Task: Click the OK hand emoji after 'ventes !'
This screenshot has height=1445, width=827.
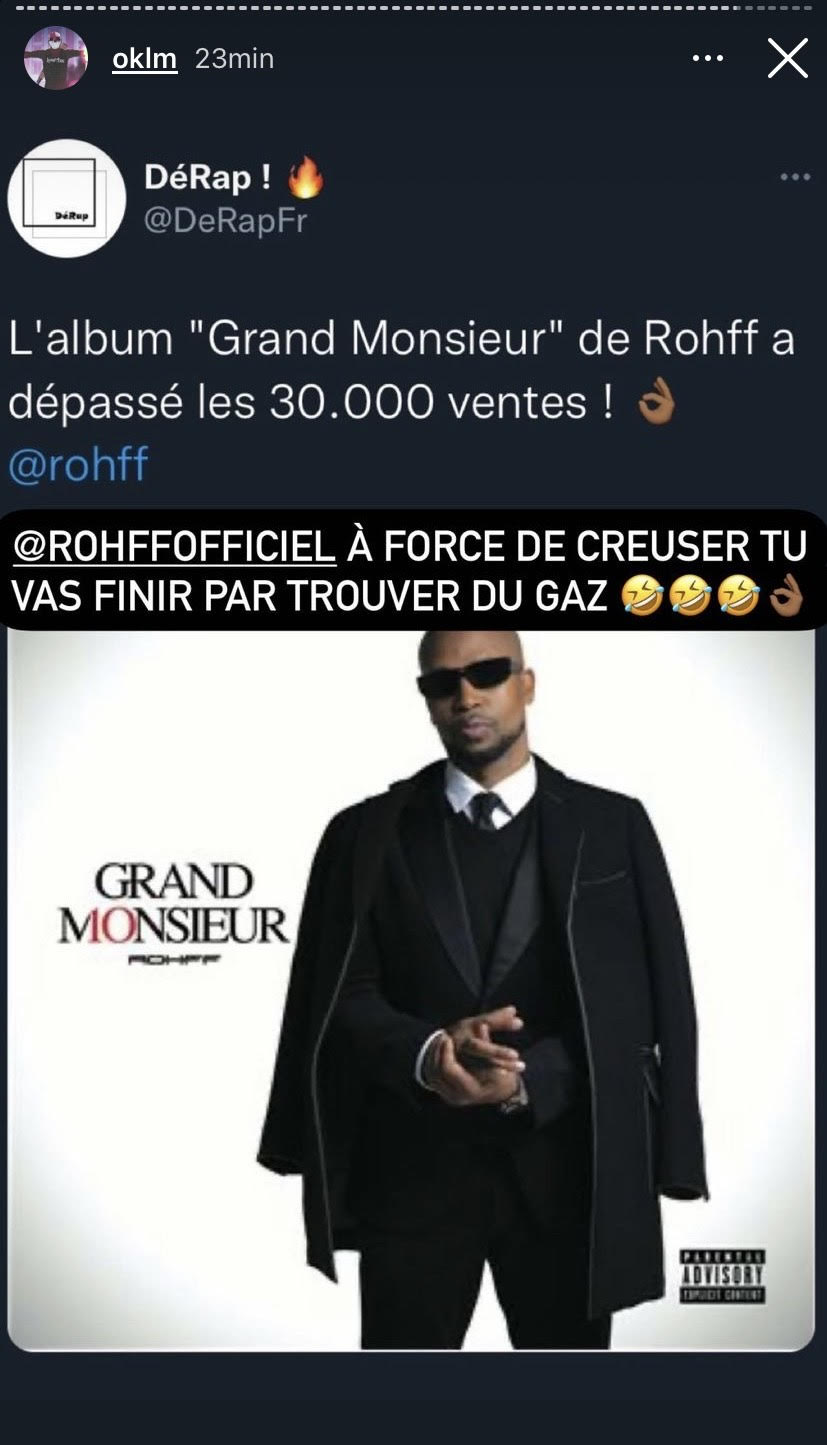Action: 656,403
